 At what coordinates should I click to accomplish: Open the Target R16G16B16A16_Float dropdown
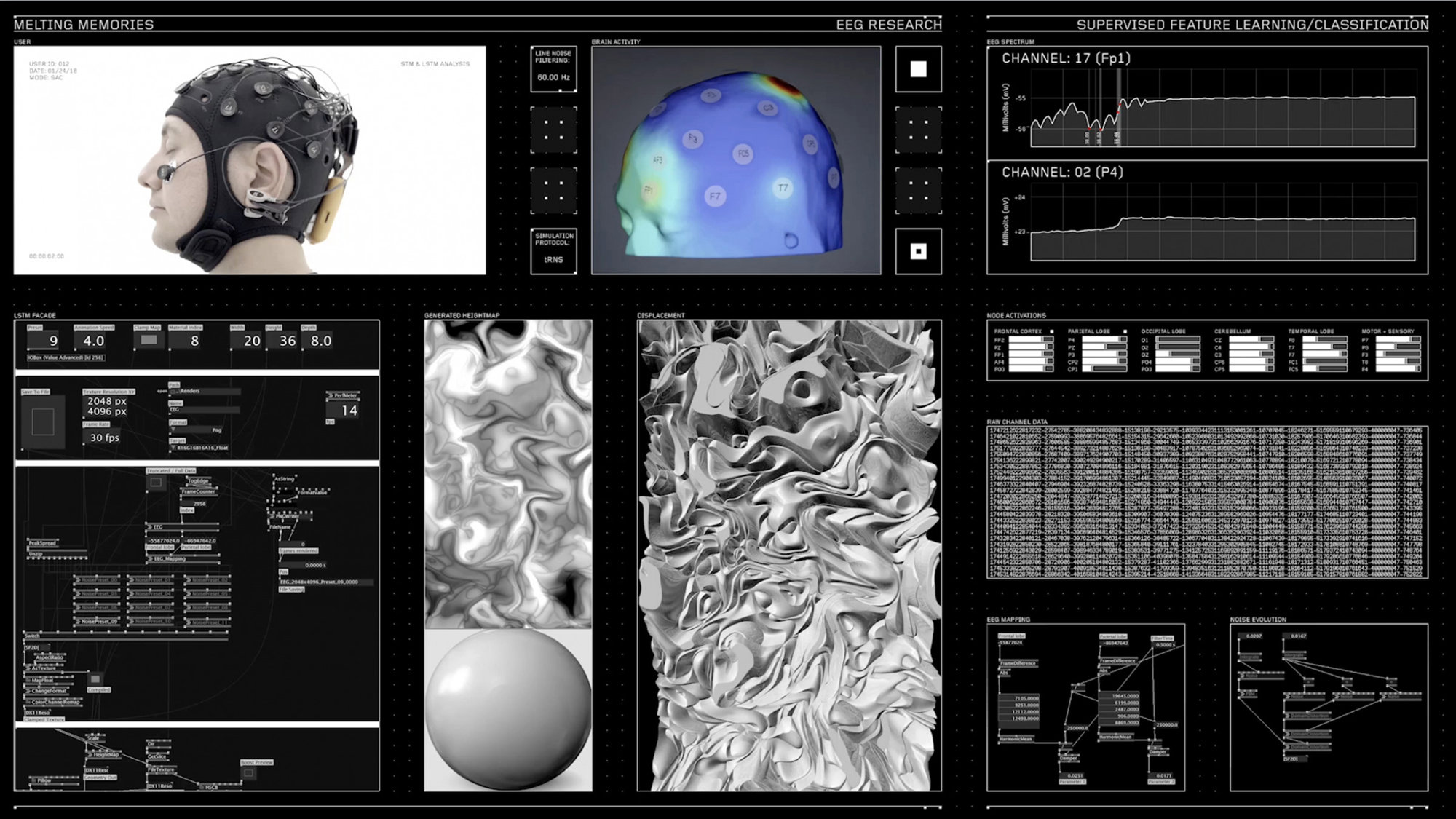200,448
